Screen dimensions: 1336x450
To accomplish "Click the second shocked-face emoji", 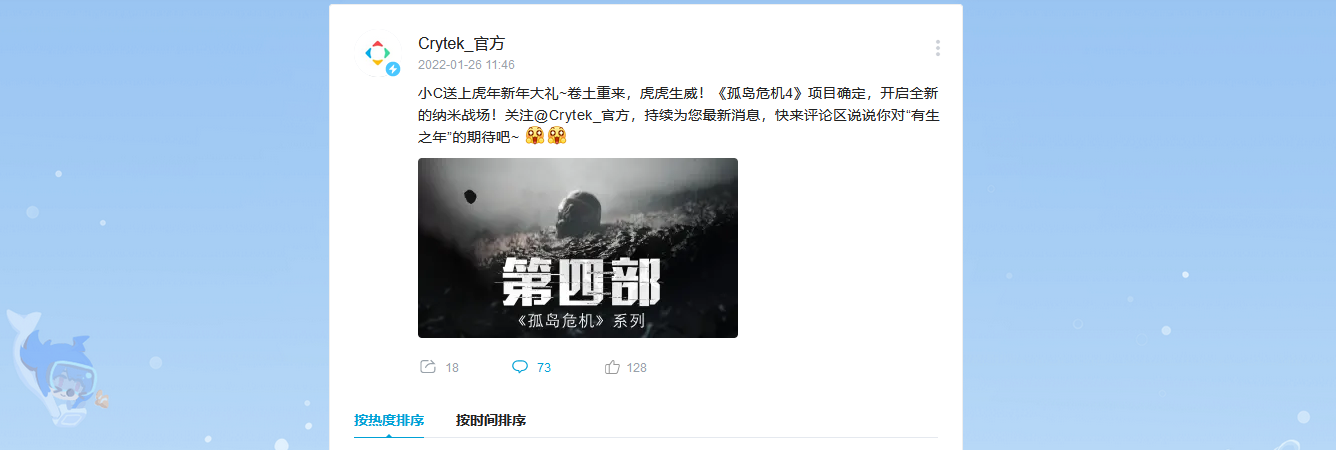I will [557, 137].
